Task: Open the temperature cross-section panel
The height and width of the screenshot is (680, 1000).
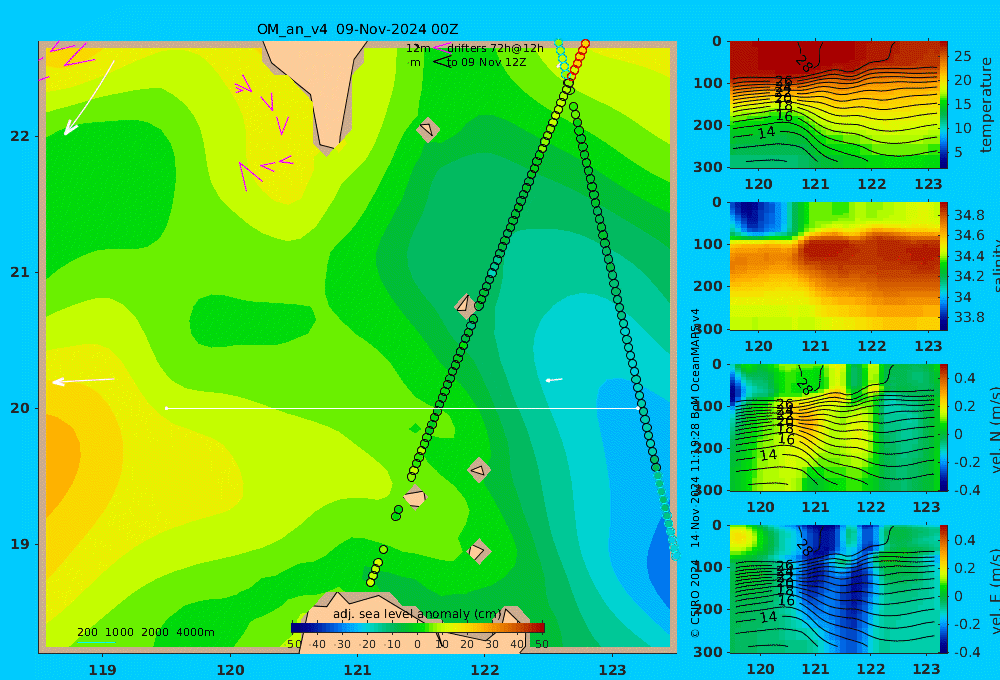Action: coord(834,105)
